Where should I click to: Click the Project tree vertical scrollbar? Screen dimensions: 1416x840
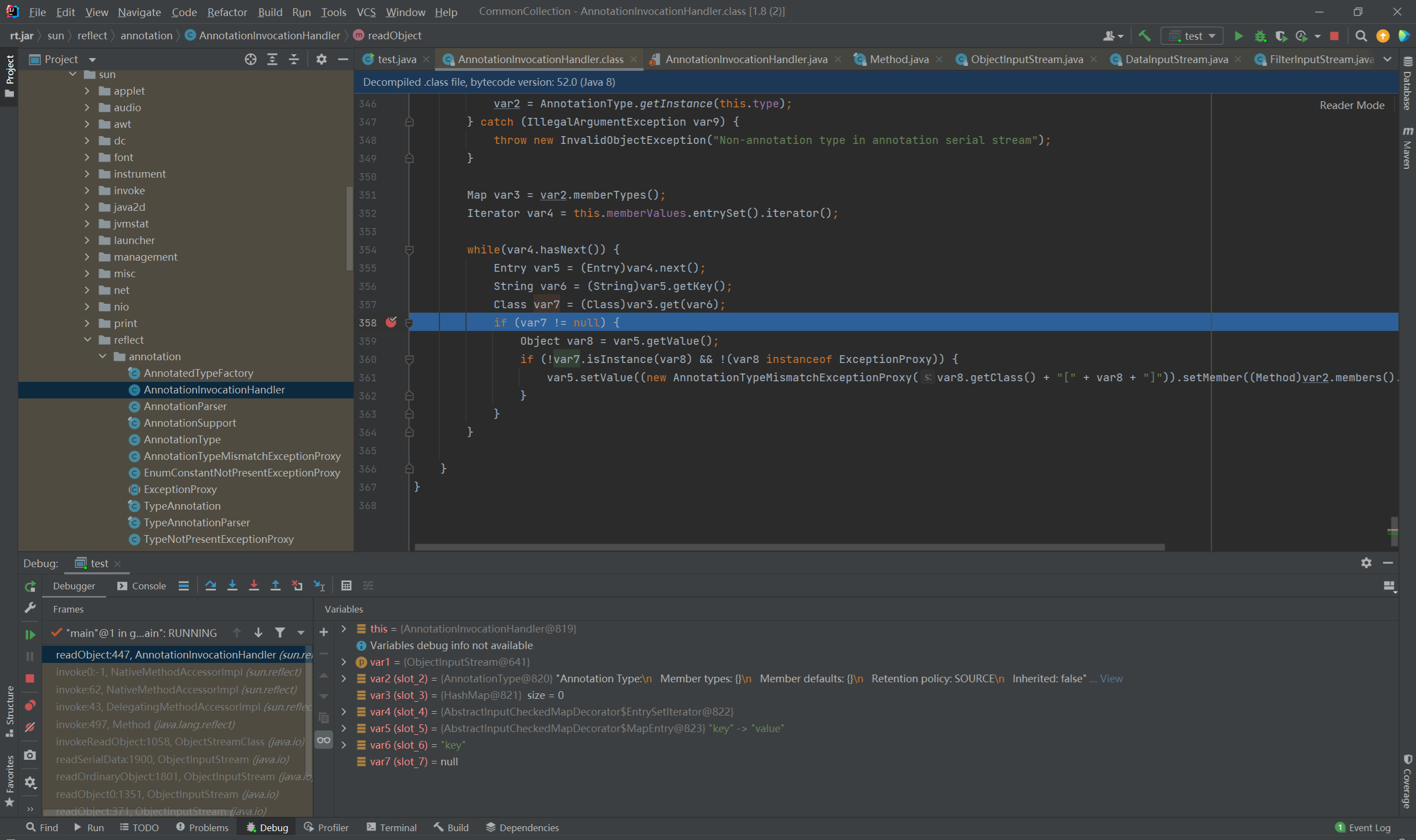pyautogui.click(x=349, y=228)
